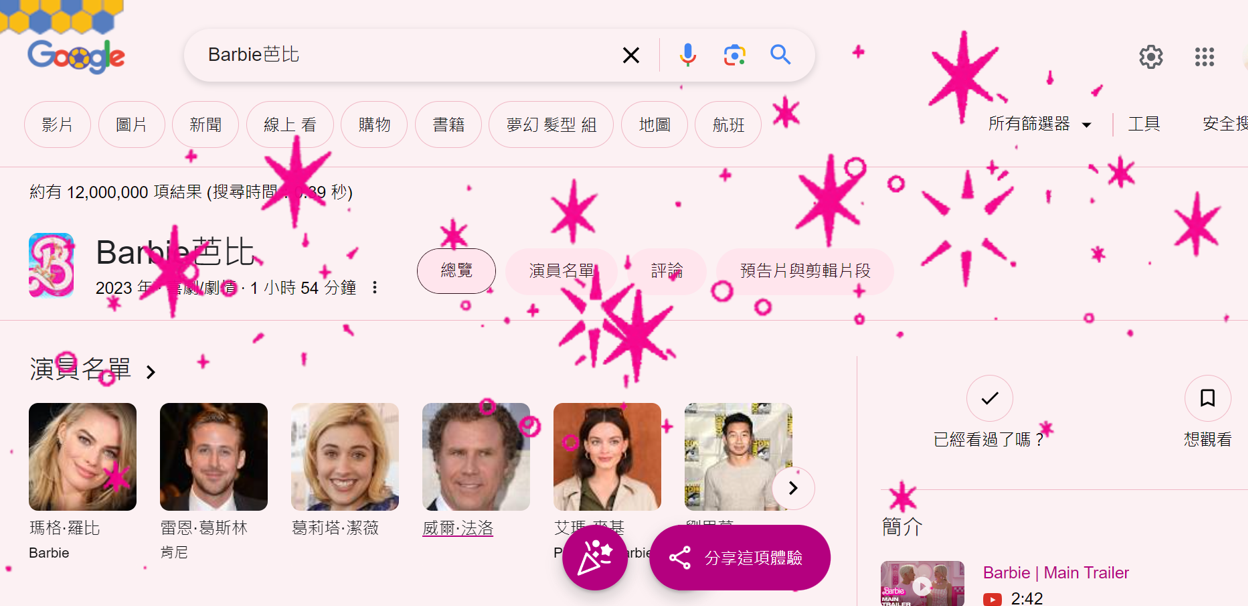Open the three-dot menu beside movie info
1248x606 pixels.
coord(375,288)
